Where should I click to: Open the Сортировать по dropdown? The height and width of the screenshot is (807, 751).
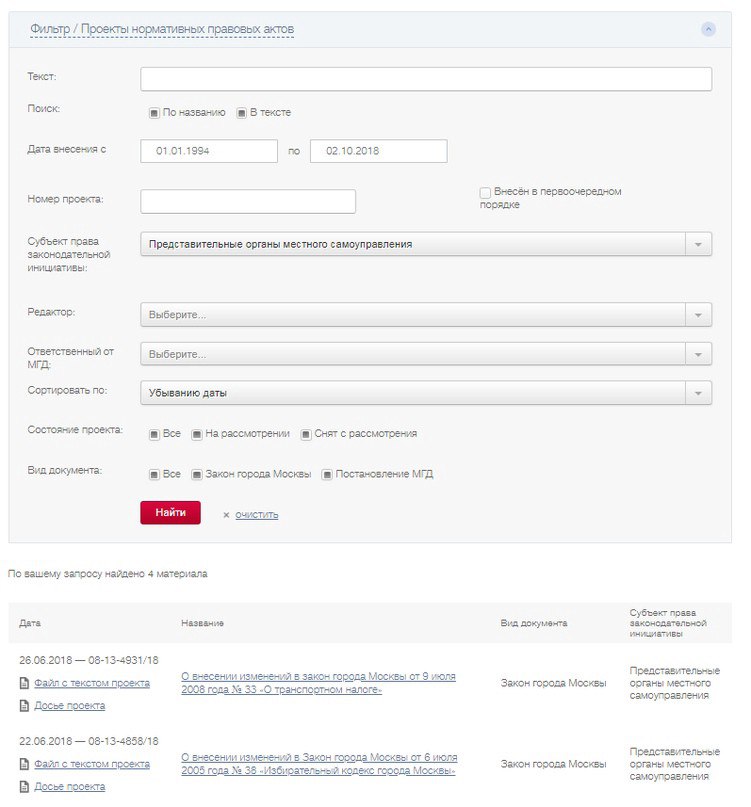point(426,393)
